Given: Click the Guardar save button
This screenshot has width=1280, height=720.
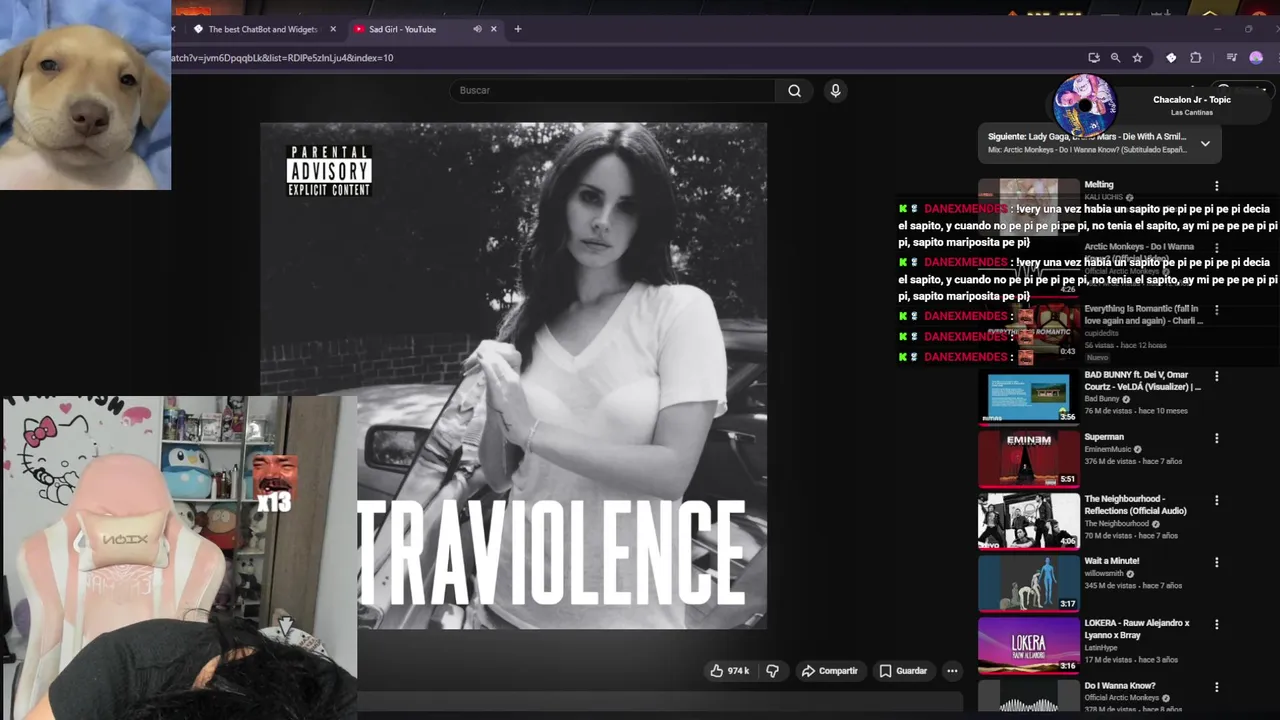Looking at the screenshot, I should [903, 671].
